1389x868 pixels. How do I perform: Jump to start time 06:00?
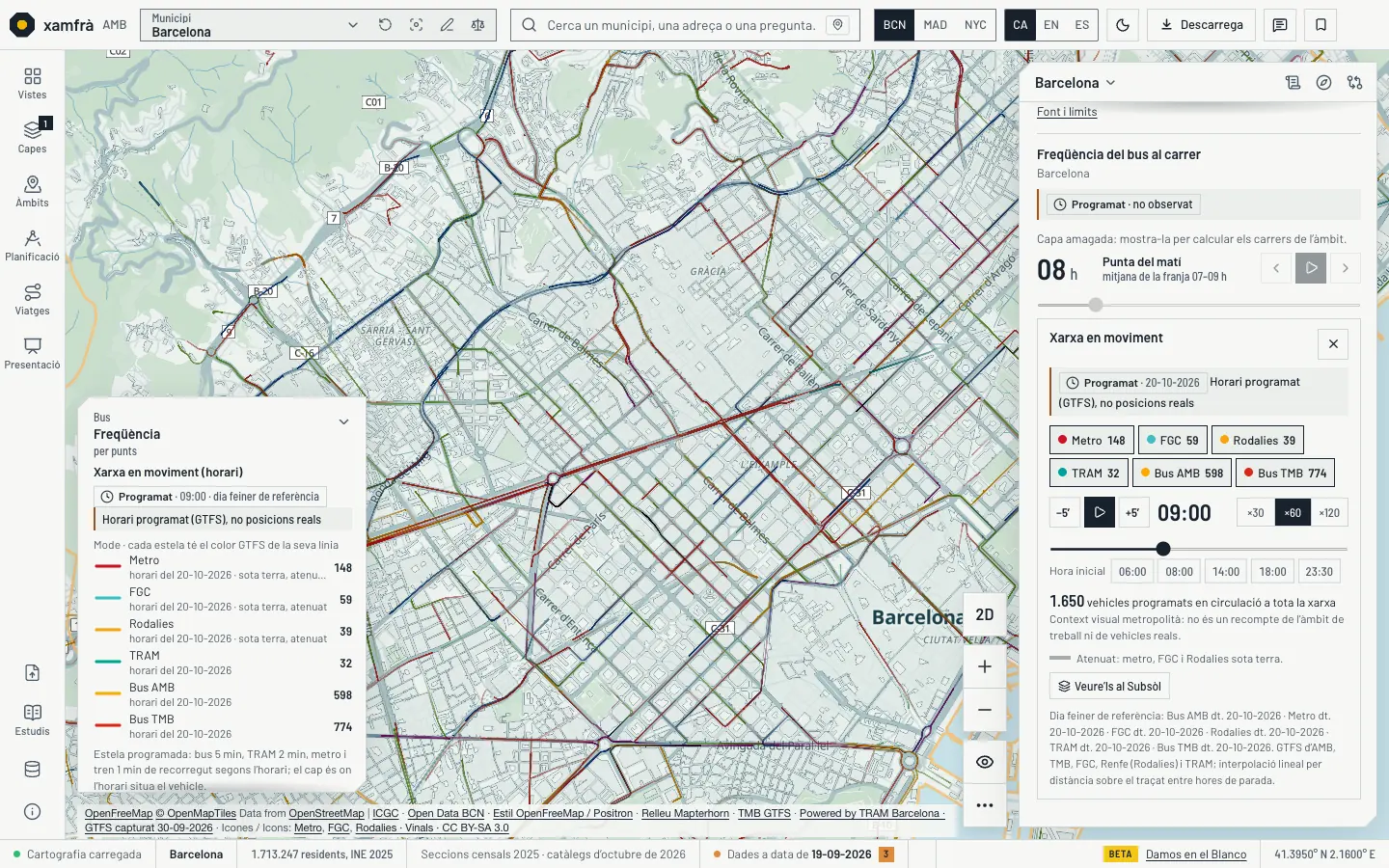point(1132,572)
